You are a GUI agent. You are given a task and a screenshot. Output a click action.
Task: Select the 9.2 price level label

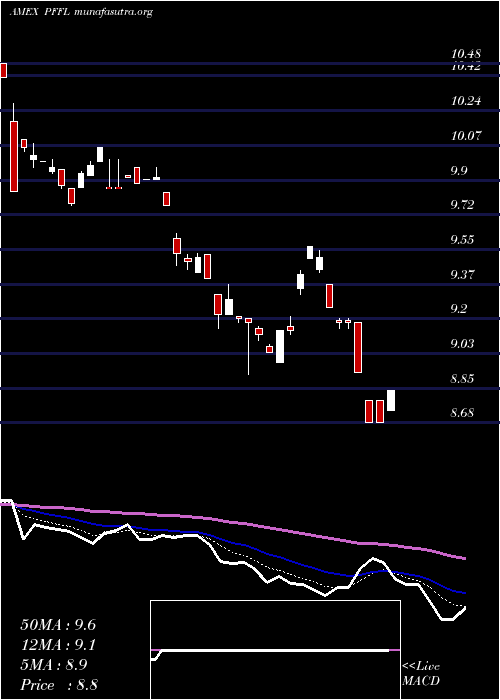coord(459,309)
